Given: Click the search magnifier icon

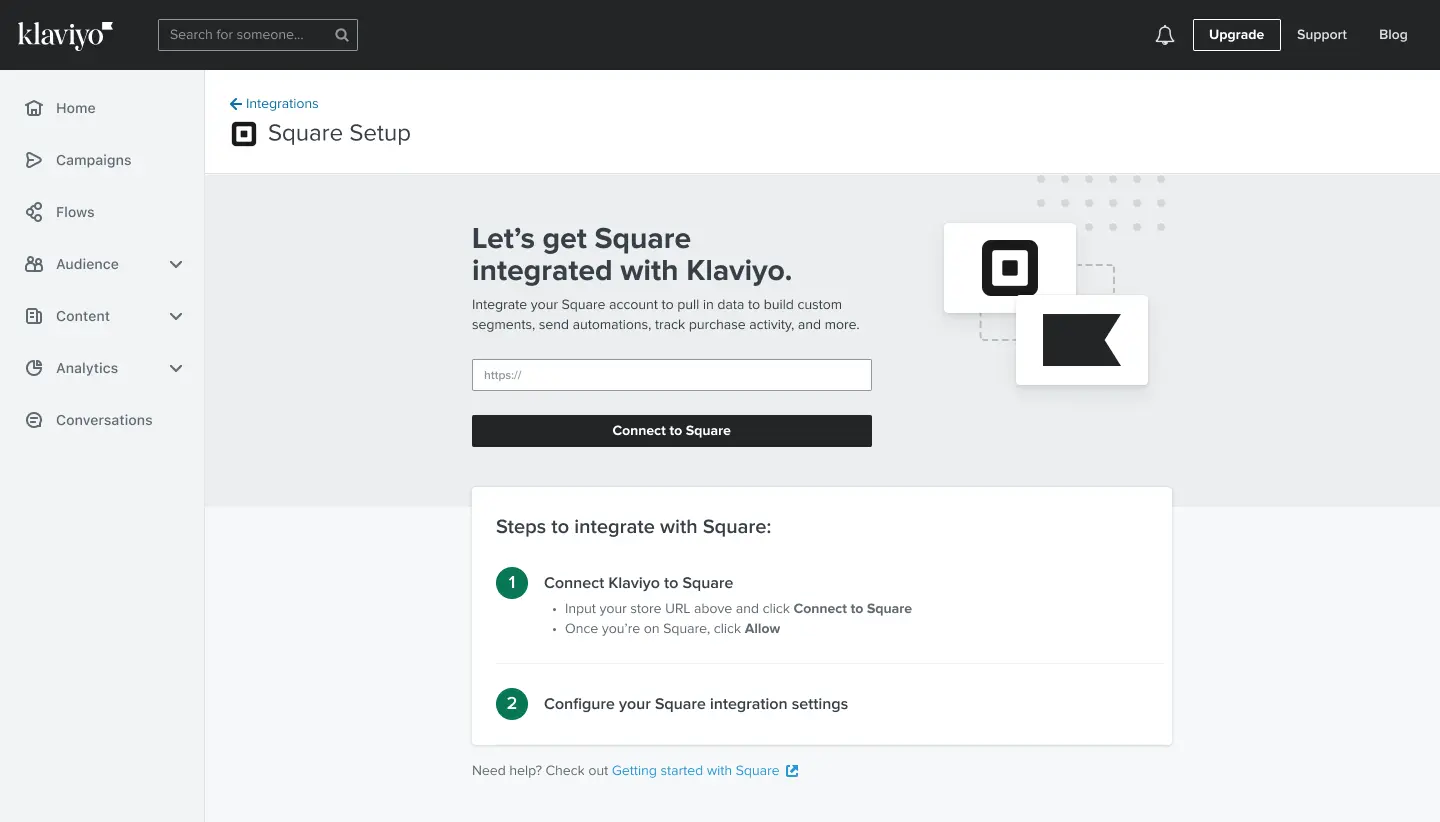Looking at the screenshot, I should [342, 35].
